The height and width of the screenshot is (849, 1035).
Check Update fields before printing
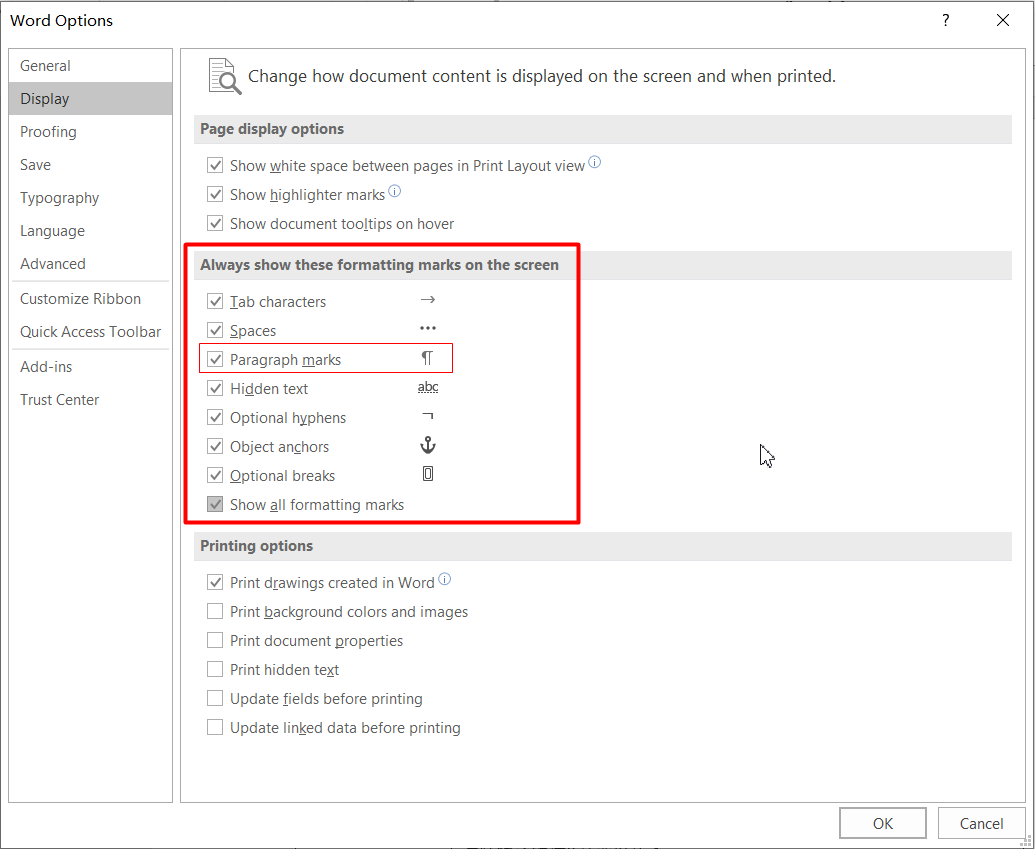tap(215, 698)
